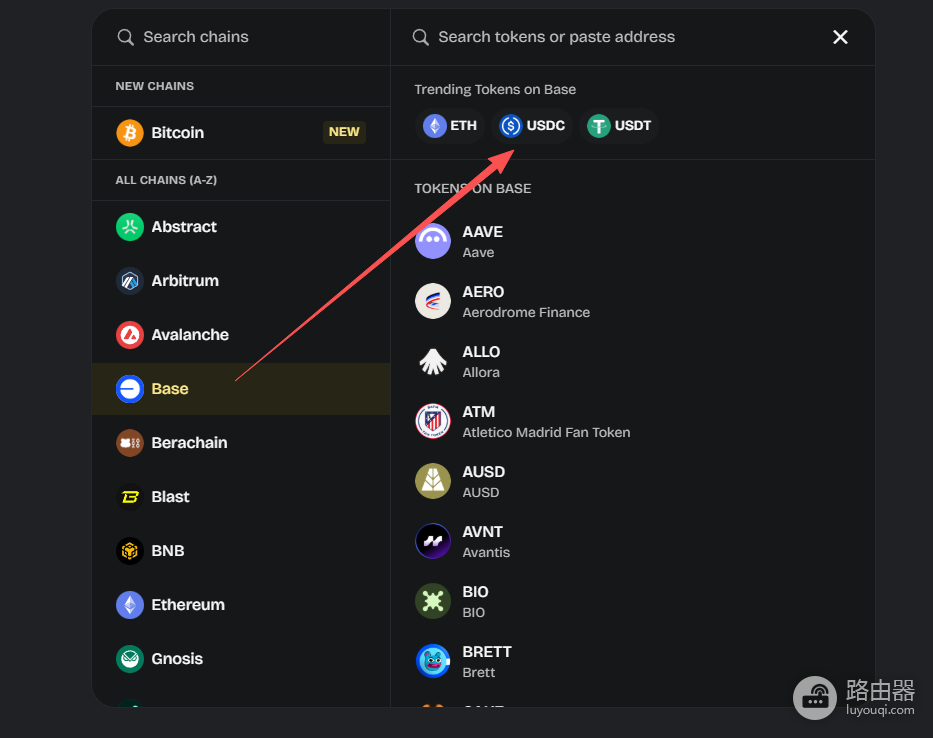Click the Ethereum chain logo icon

[130, 605]
